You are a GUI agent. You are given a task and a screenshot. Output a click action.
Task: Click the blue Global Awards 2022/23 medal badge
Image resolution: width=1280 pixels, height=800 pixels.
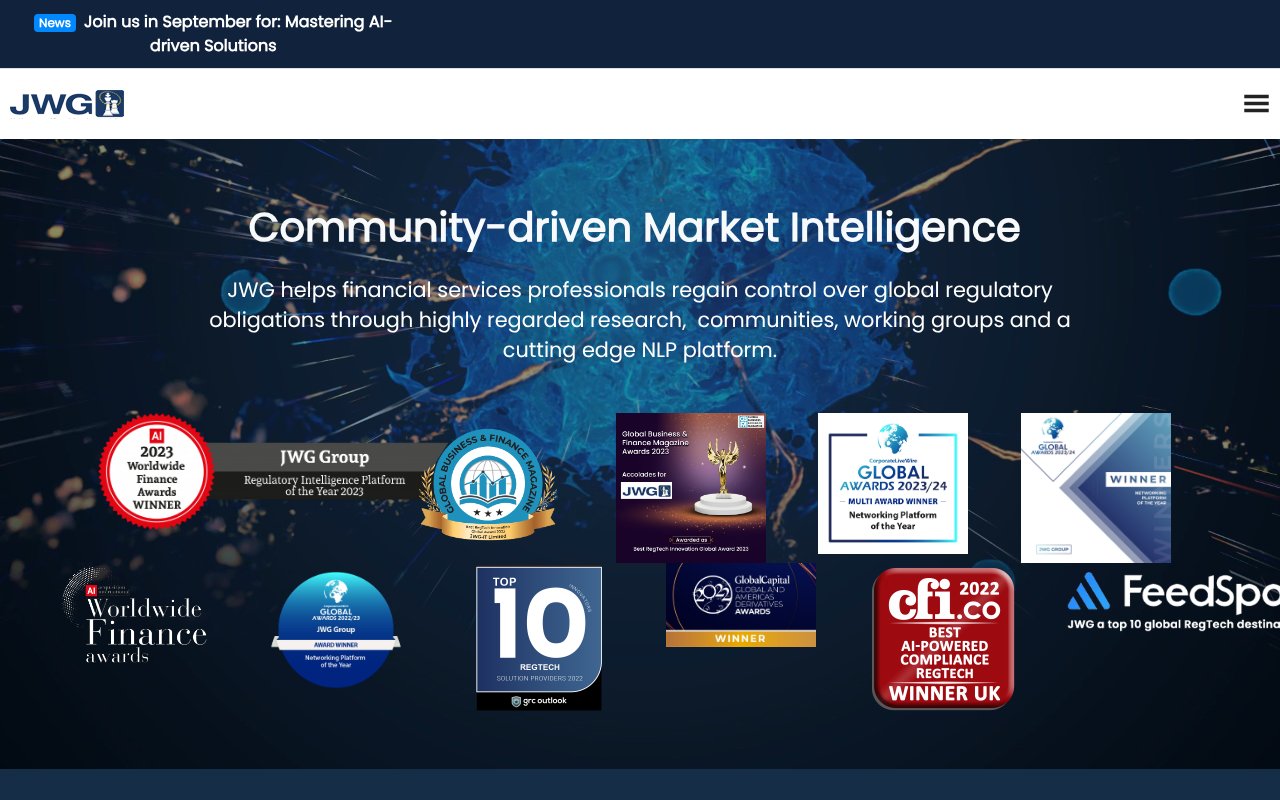(335, 630)
